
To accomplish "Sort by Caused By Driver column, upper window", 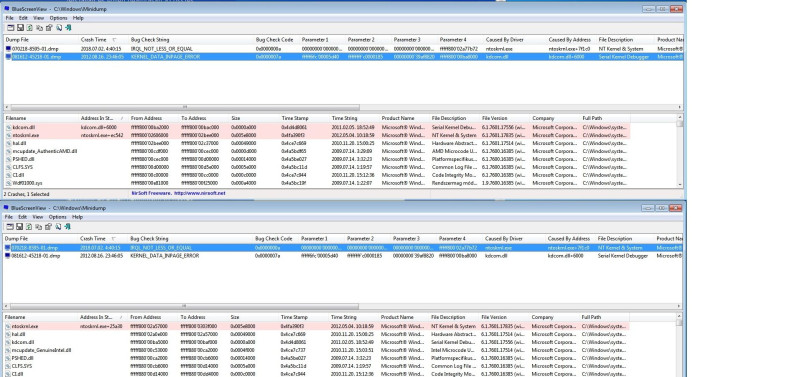I will (516, 39).
